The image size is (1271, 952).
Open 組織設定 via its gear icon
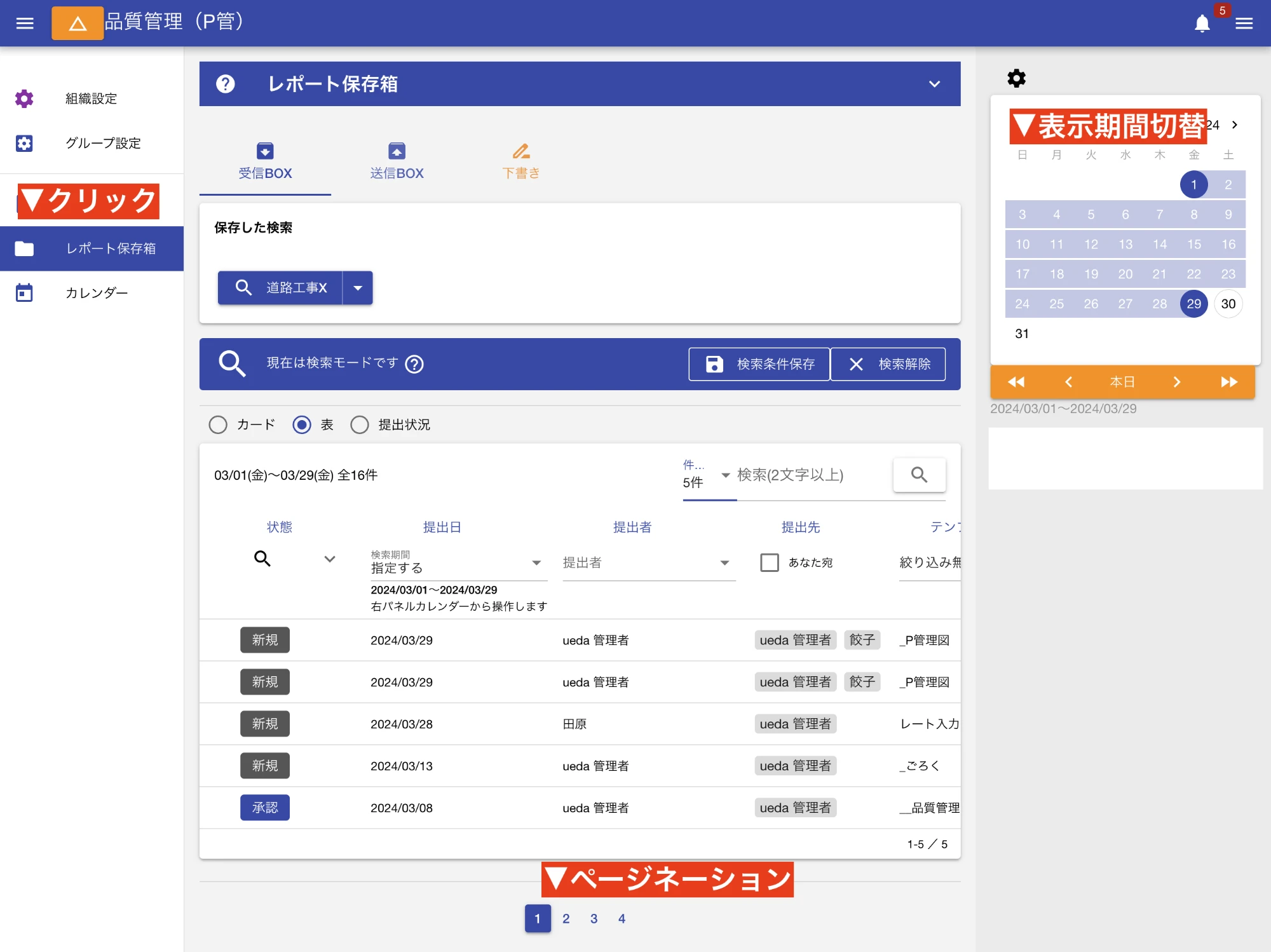(x=24, y=99)
